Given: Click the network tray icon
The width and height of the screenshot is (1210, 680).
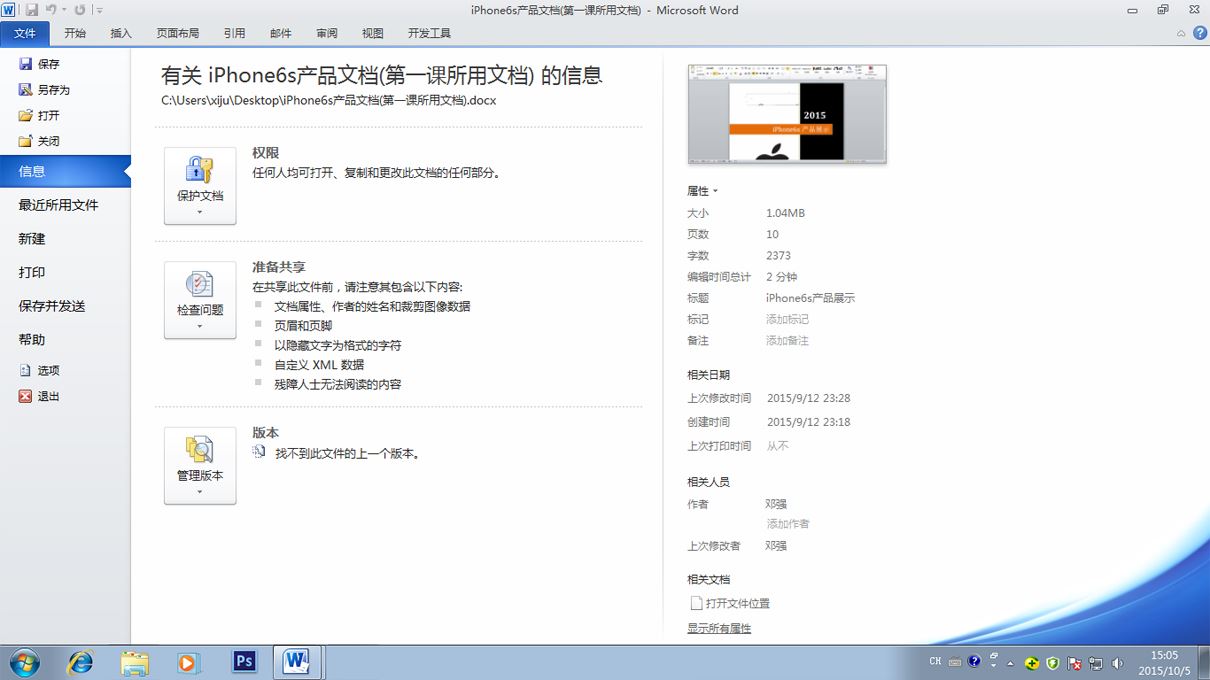Looking at the screenshot, I should tap(1096, 663).
